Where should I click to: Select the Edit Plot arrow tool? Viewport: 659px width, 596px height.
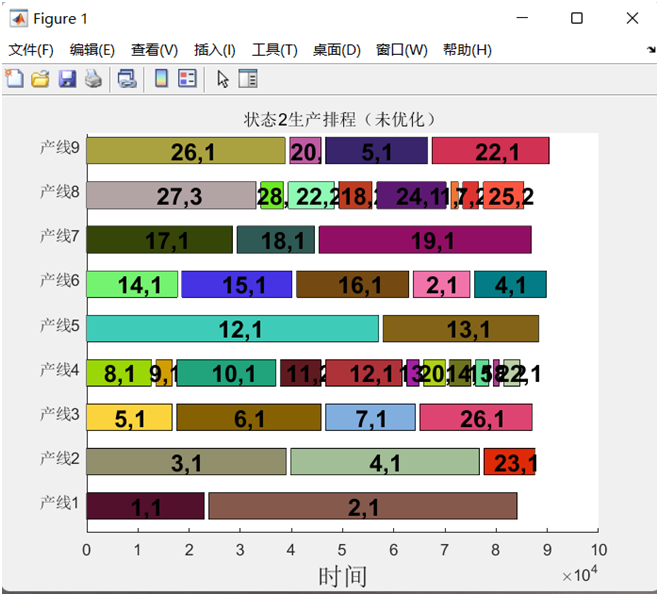click(x=223, y=79)
